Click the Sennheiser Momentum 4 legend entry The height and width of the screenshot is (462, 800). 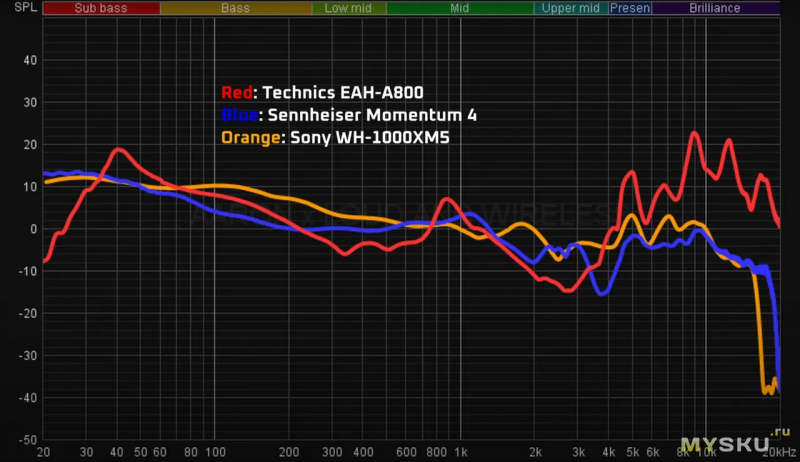[x=349, y=115]
